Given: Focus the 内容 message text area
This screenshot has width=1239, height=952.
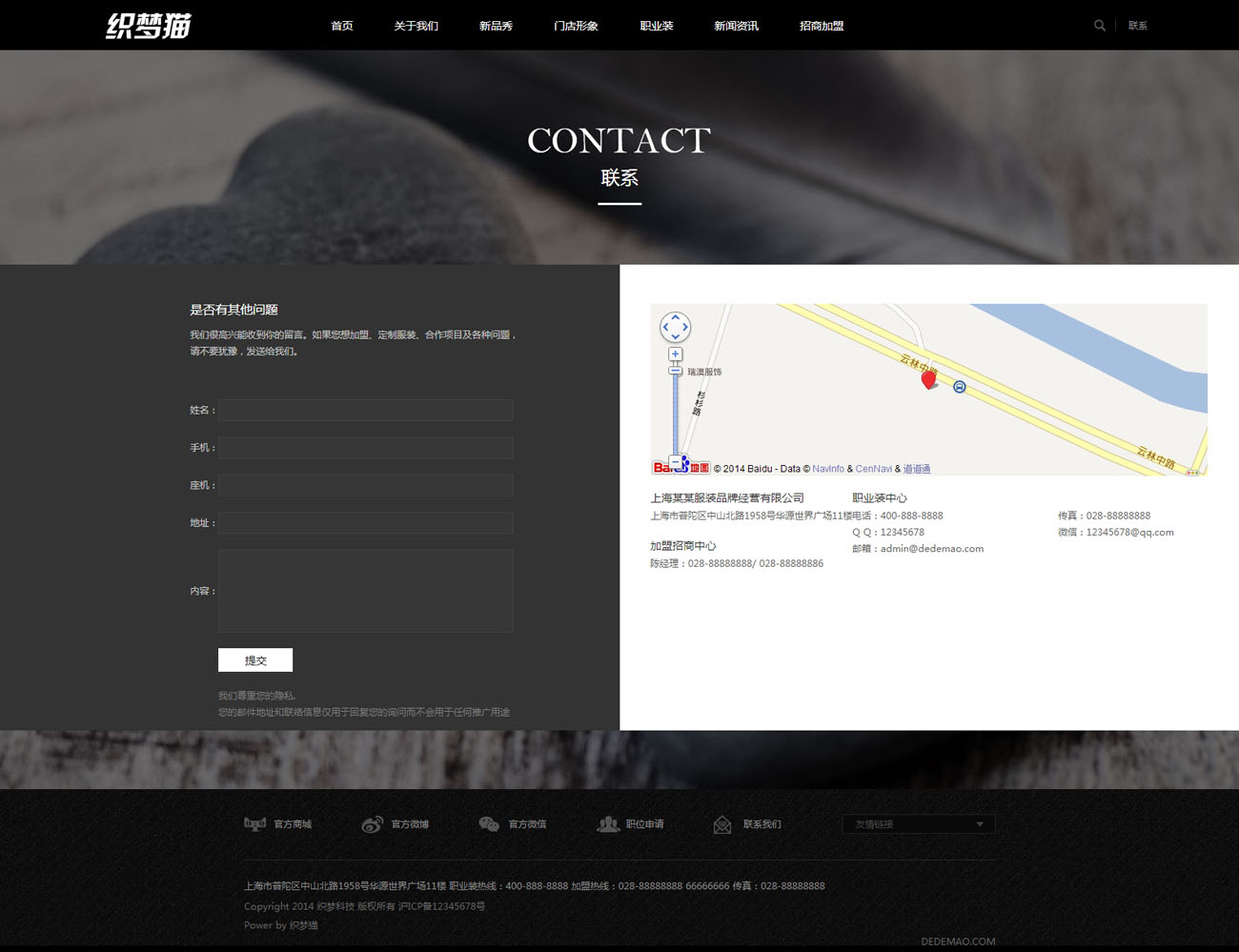Looking at the screenshot, I should [365, 591].
